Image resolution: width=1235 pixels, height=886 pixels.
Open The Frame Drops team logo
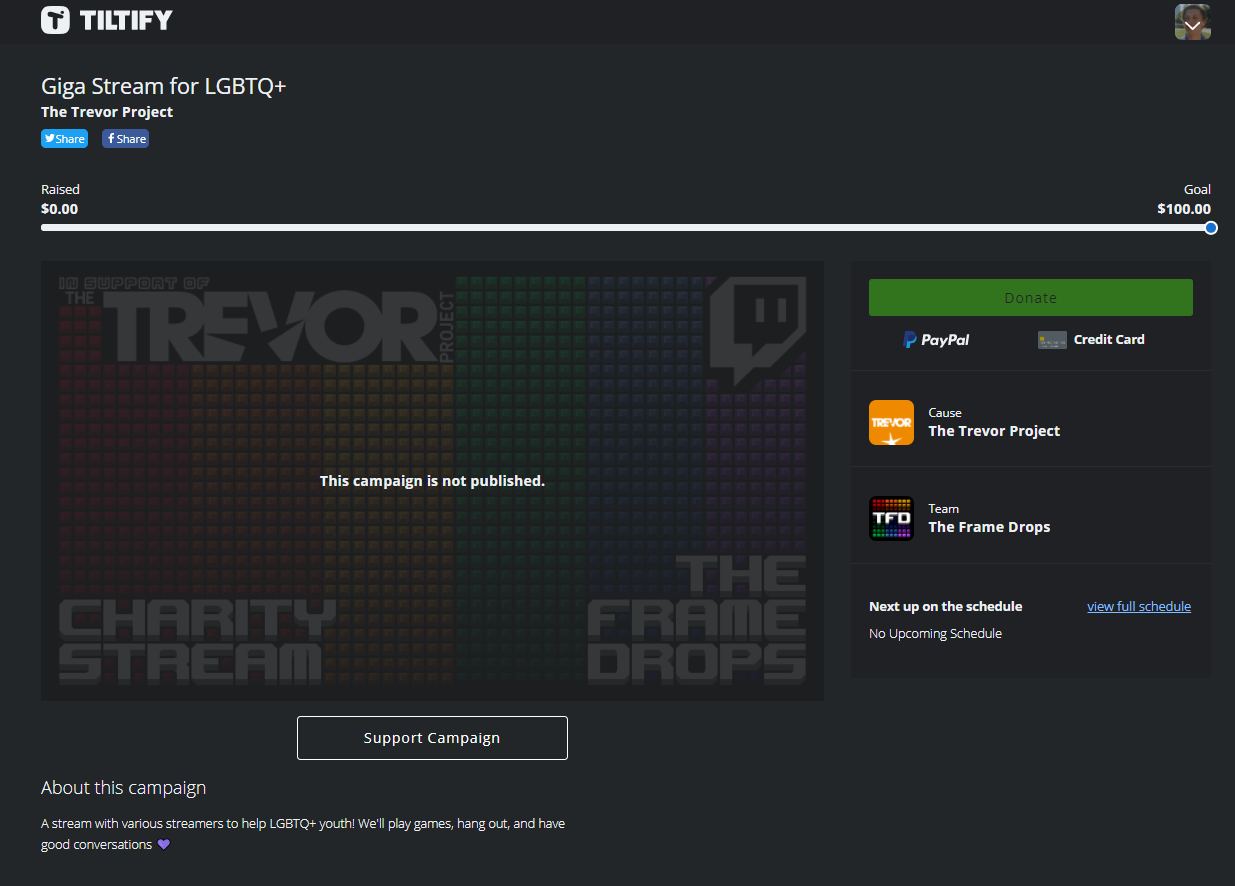pos(891,518)
